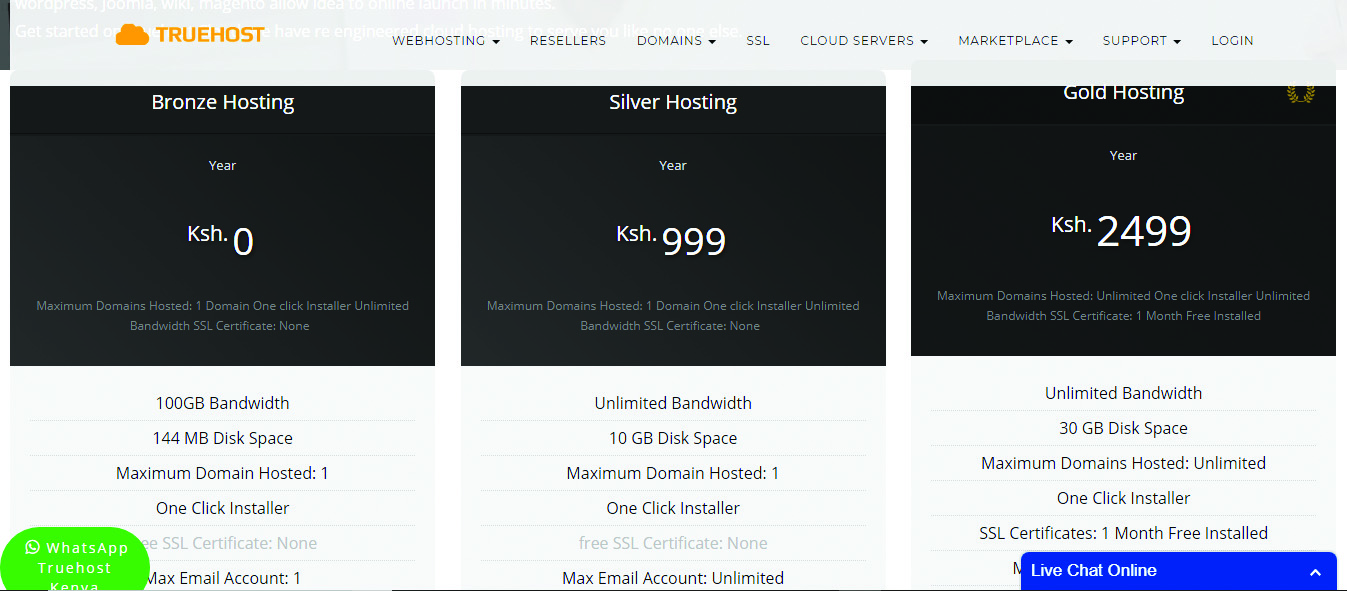
Task: Open the WhatsApp Truehost Kenya chat button
Action: click(x=75, y=560)
